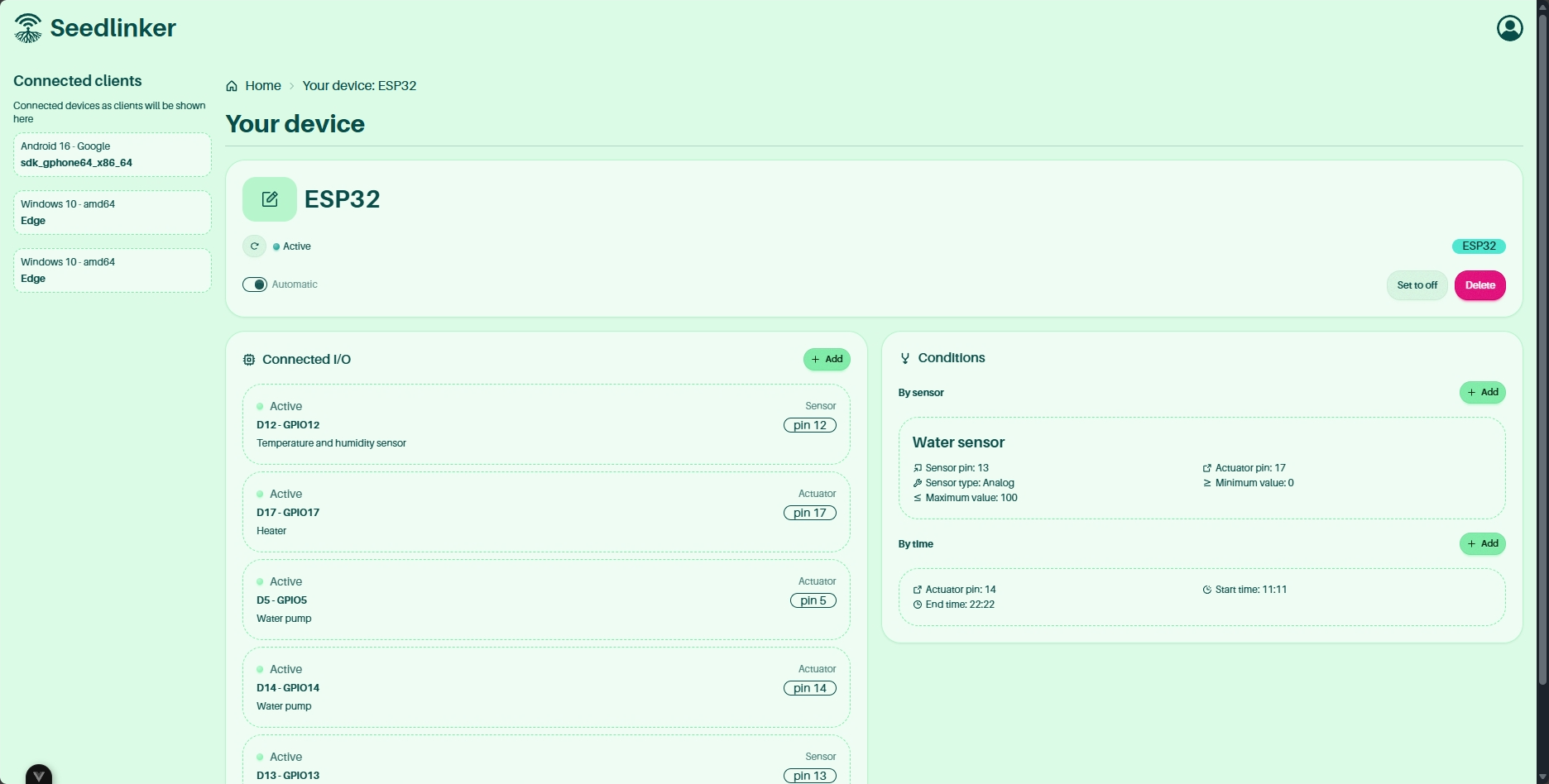
Task: Open the Vercel toolbar badge
Action: pos(39,775)
